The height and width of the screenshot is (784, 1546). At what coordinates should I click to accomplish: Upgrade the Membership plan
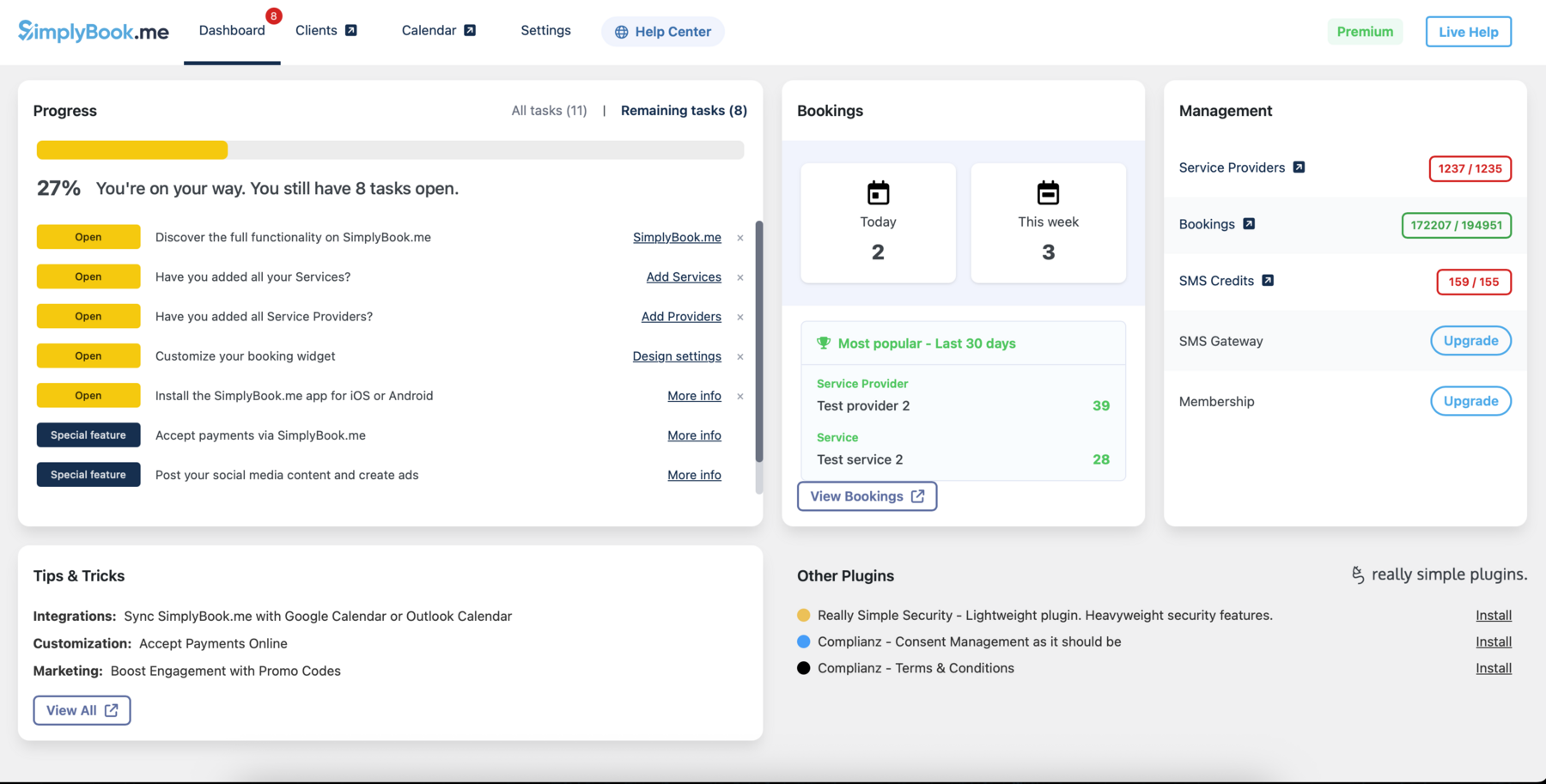pos(1470,400)
